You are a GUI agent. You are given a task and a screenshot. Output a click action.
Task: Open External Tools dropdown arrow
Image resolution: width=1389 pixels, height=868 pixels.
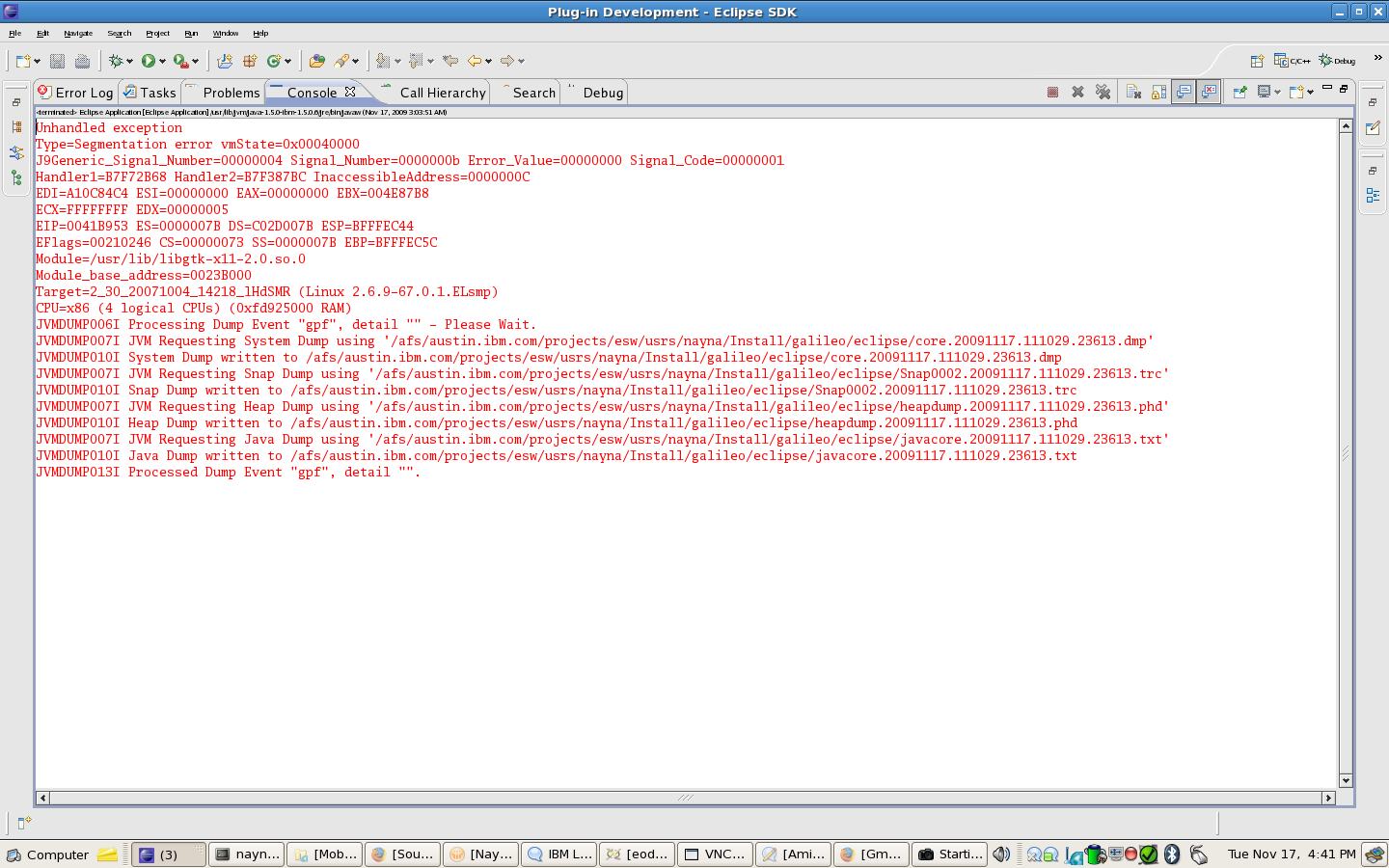point(195,62)
